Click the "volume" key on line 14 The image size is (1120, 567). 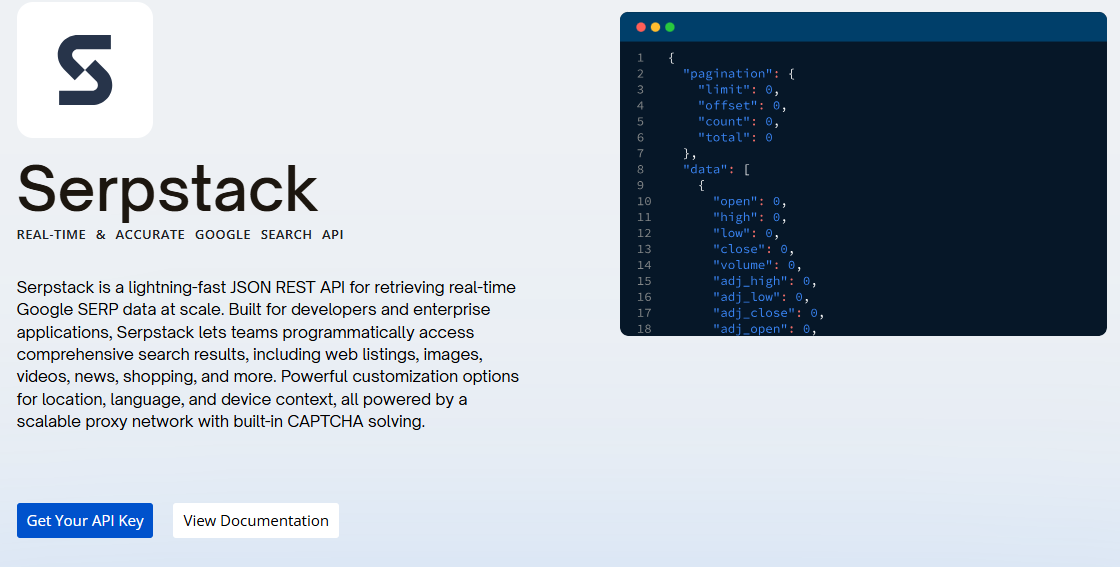pos(746,265)
